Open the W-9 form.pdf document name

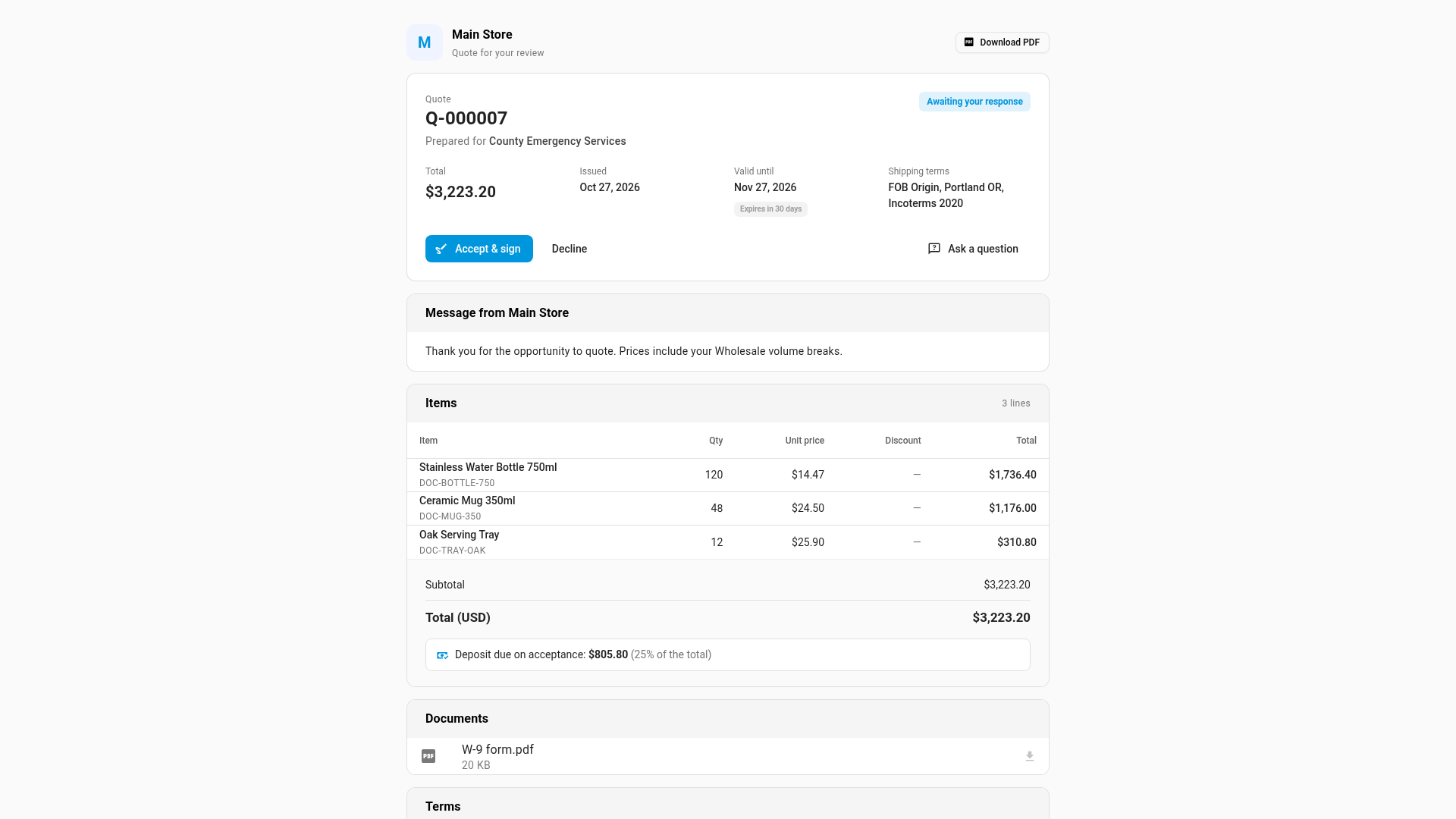pyautogui.click(x=497, y=749)
